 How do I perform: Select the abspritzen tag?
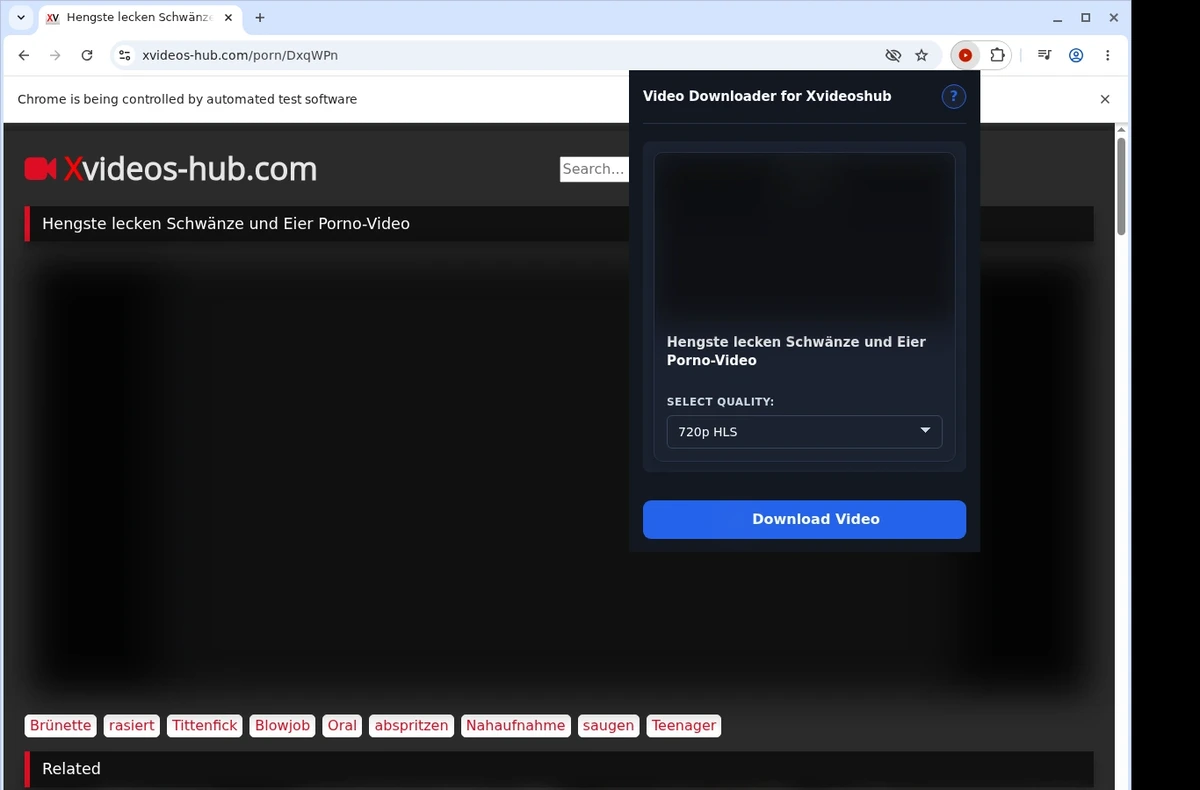coord(412,726)
